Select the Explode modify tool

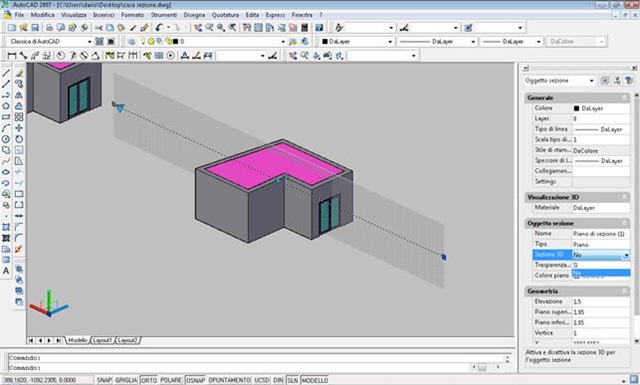[19, 249]
